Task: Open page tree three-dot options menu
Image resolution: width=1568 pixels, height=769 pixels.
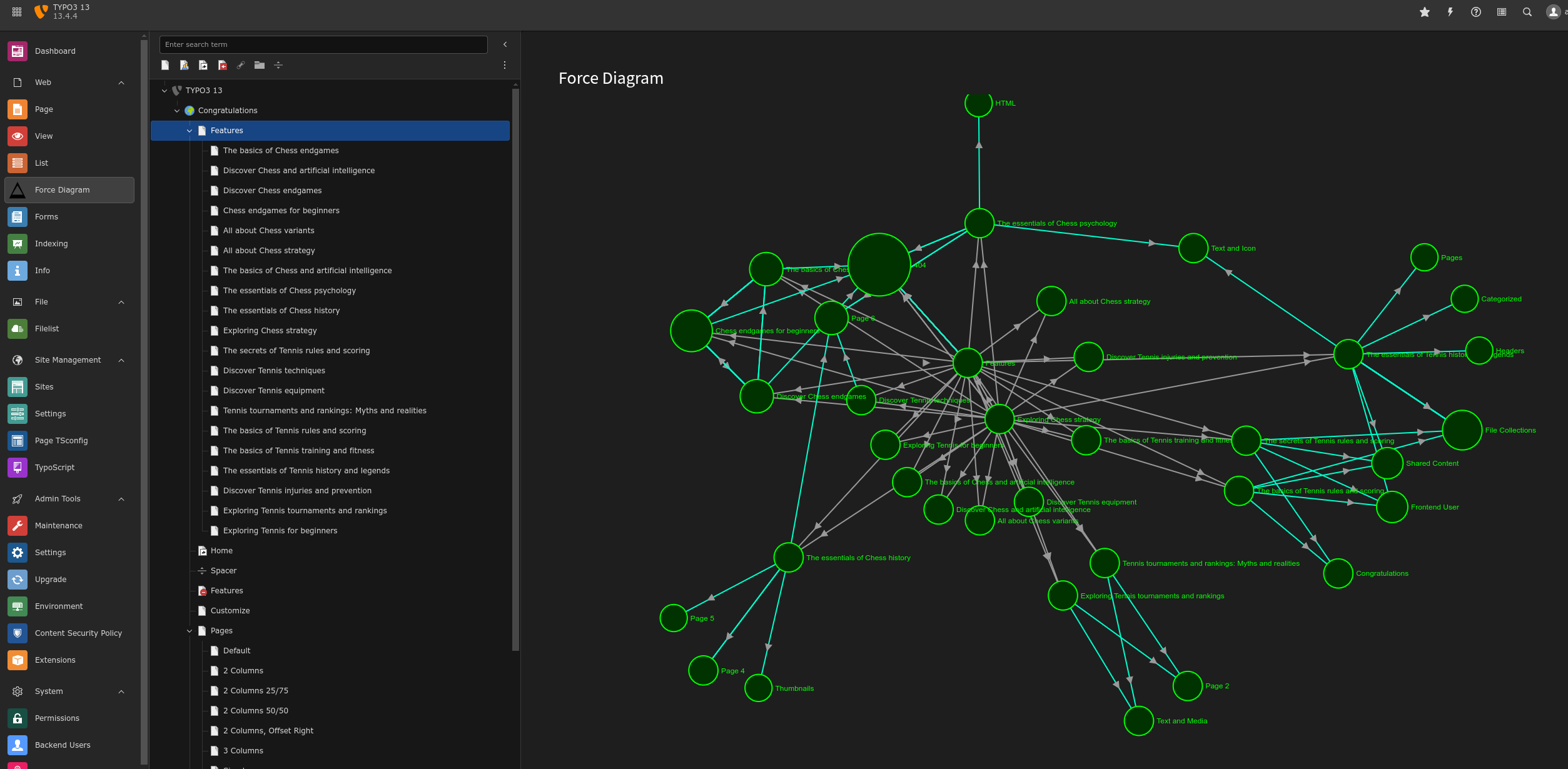Action: pos(505,65)
